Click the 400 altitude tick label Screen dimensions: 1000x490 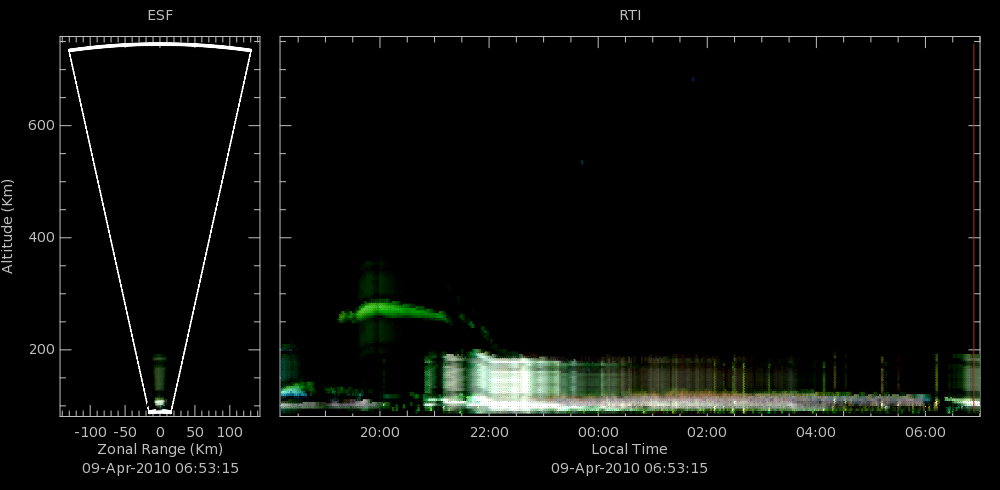coord(40,238)
